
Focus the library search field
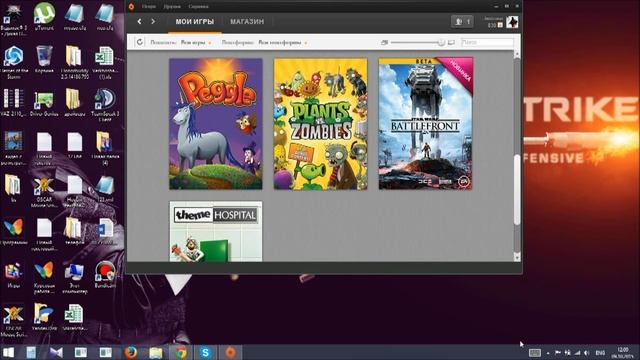point(487,42)
